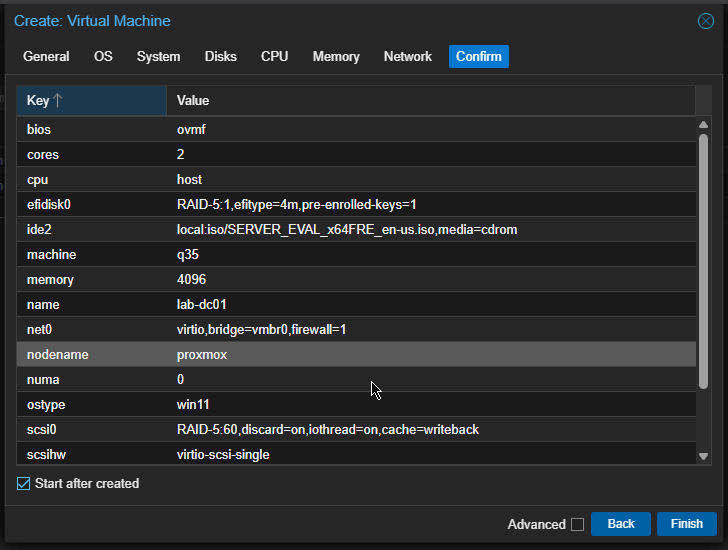This screenshot has width=728, height=550.
Task: Select the nodename key cell
Action: click(91, 355)
